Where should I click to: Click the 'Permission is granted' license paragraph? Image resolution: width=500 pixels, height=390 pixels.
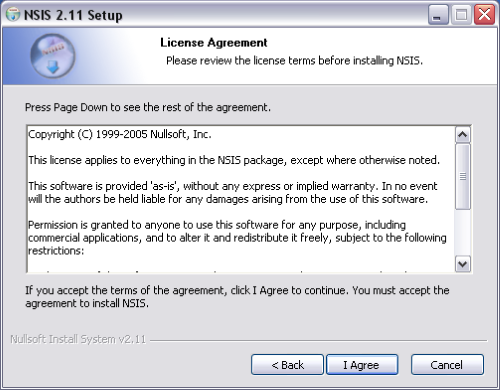pos(237,238)
